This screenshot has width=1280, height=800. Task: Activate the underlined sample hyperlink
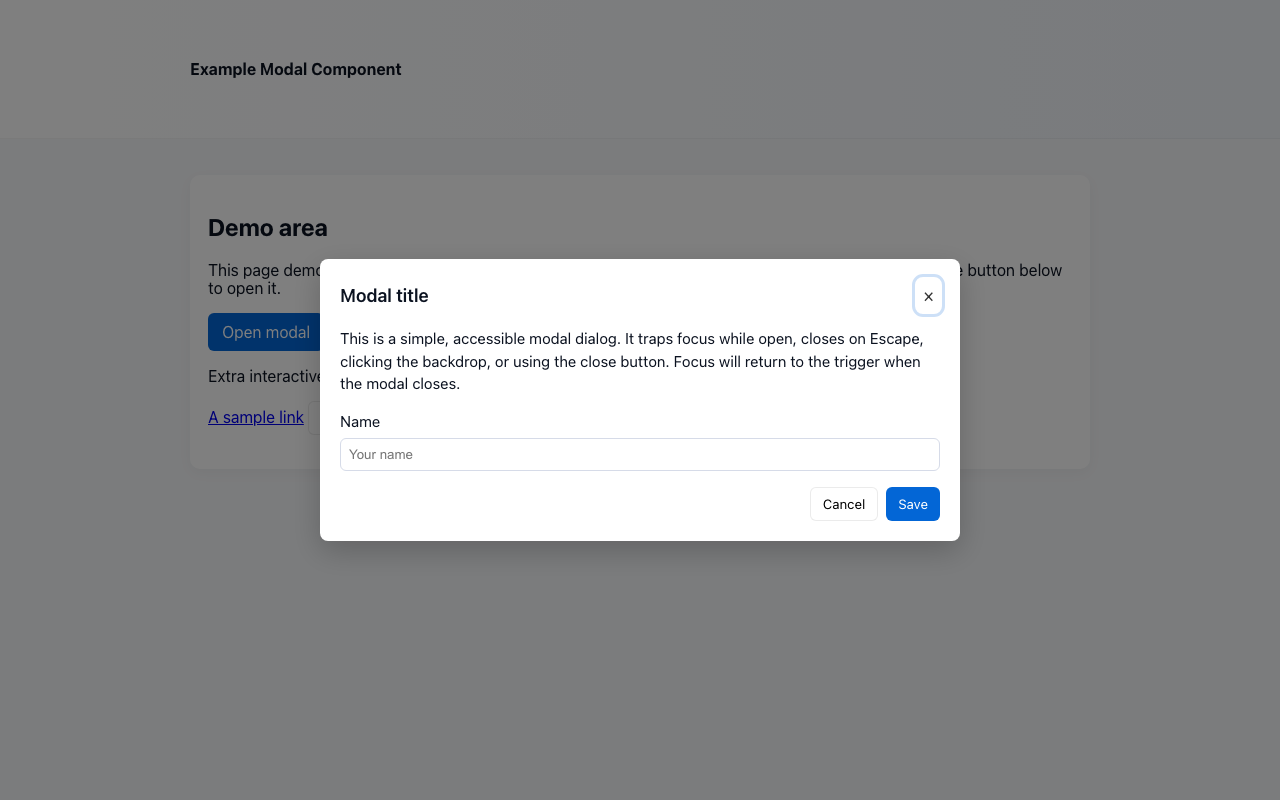[255, 417]
